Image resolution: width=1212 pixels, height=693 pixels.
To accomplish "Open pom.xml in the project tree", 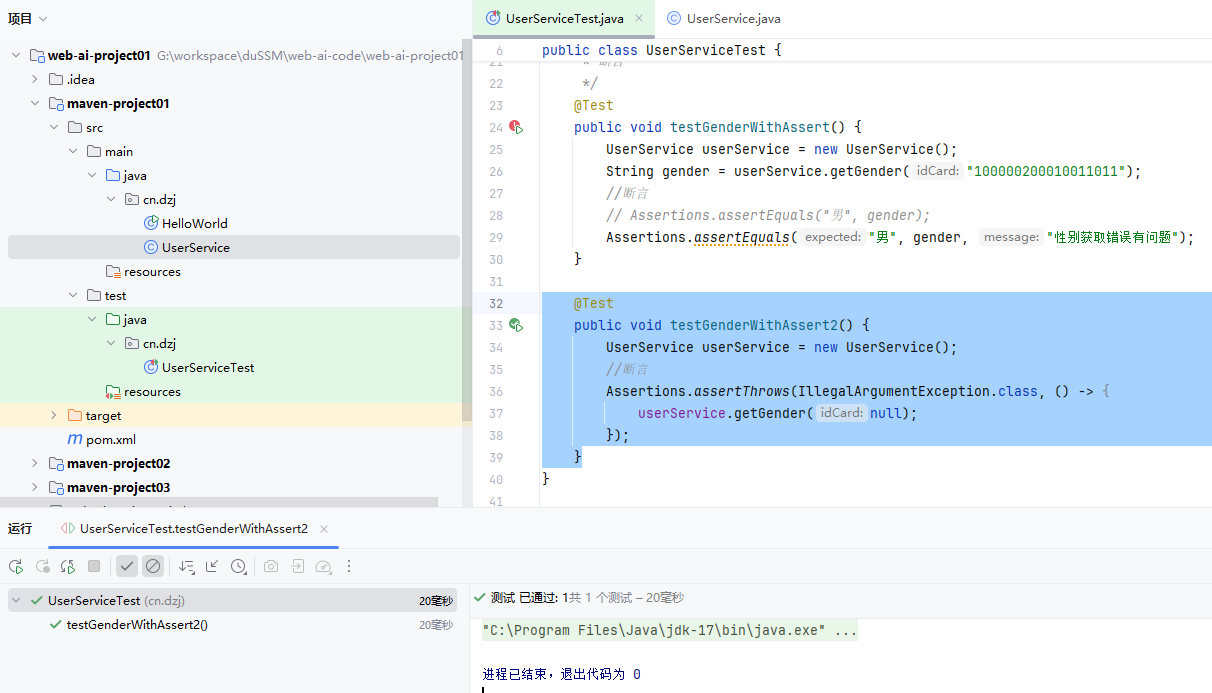I will [x=110, y=439].
